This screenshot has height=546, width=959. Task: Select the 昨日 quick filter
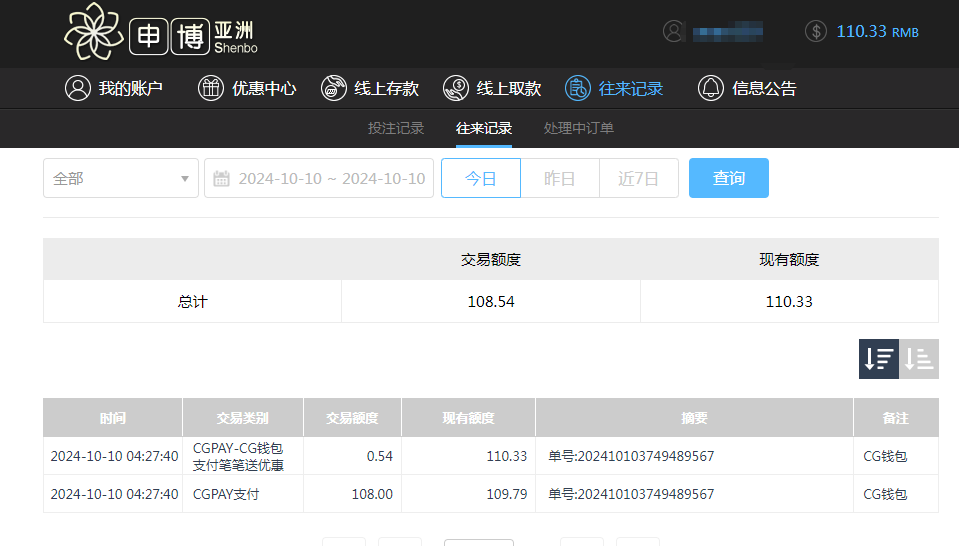560,178
